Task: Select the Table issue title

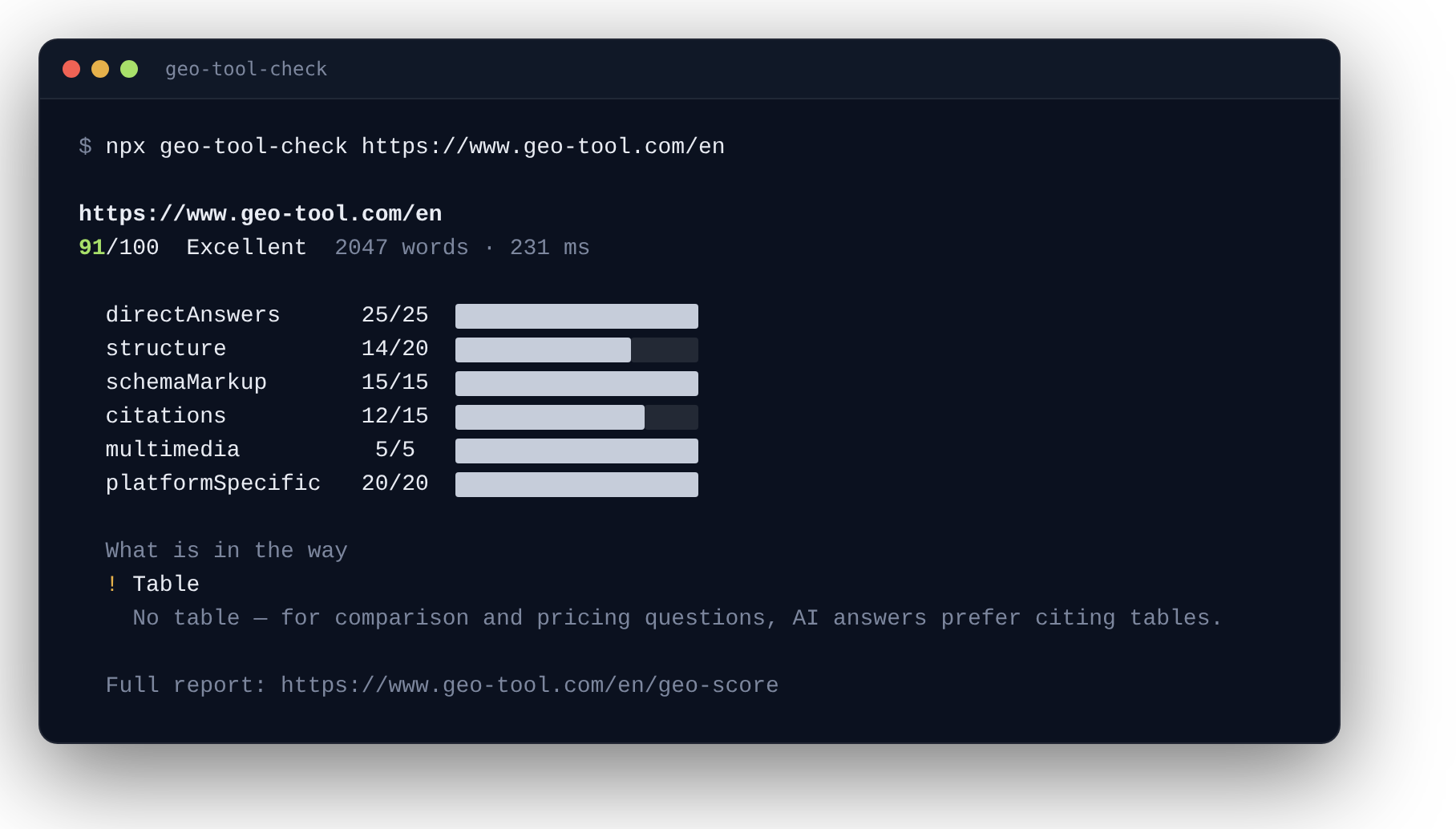Action: tap(166, 584)
